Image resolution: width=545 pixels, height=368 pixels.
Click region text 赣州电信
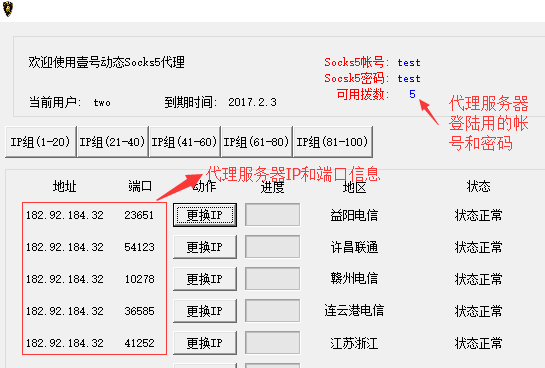coord(354,279)
